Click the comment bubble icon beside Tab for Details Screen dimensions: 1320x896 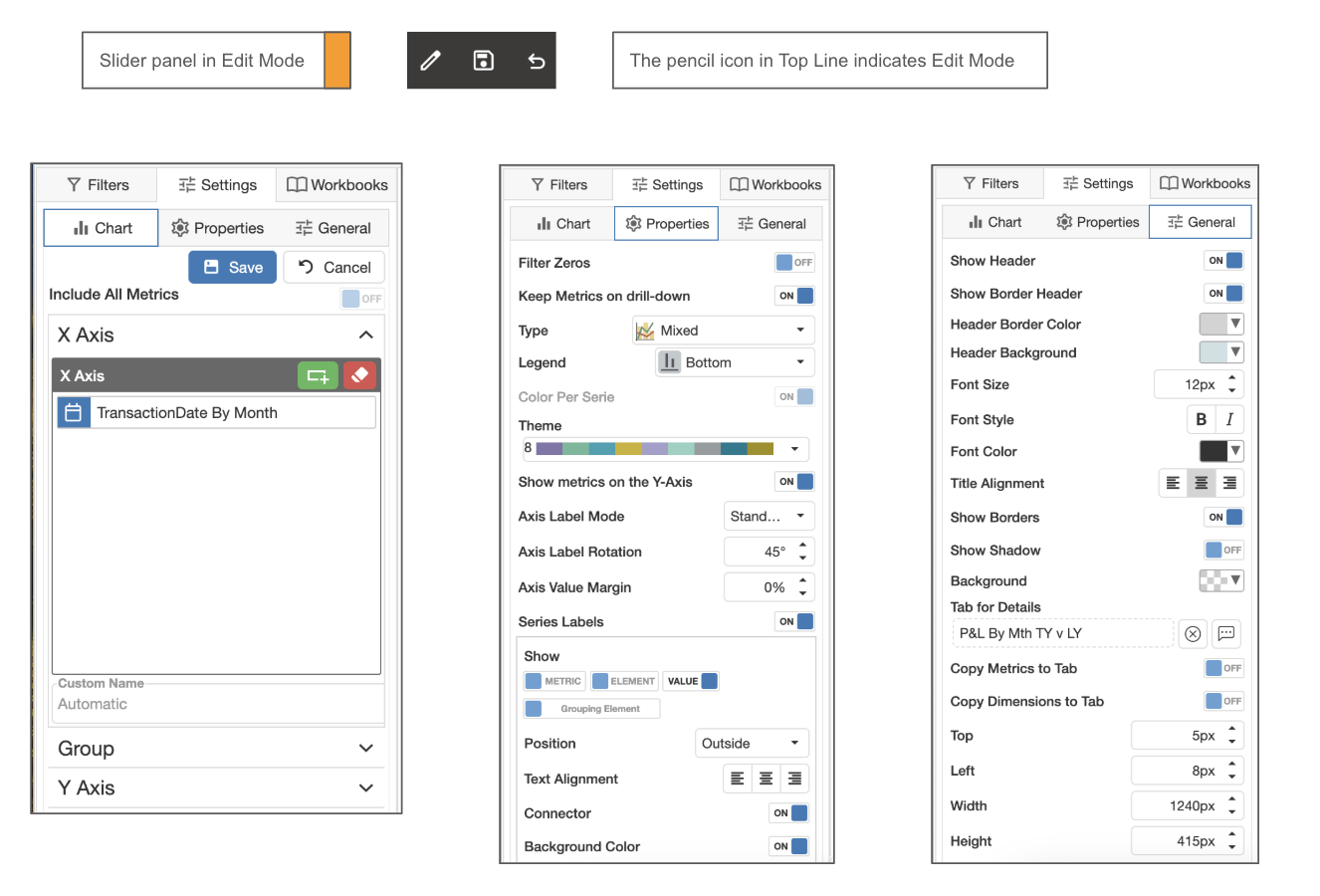[1226, 633]
